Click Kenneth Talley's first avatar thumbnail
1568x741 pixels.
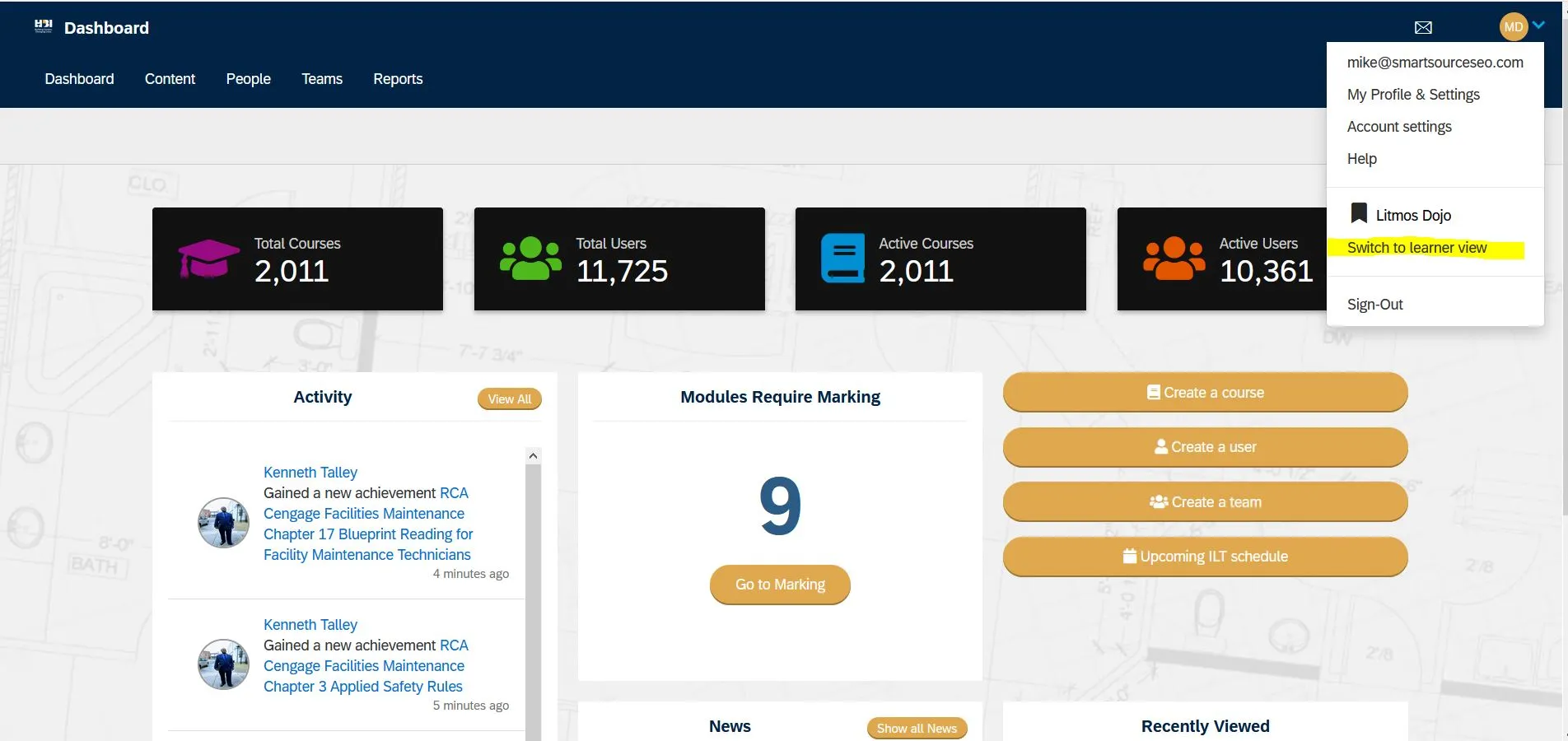coord(223,523)
